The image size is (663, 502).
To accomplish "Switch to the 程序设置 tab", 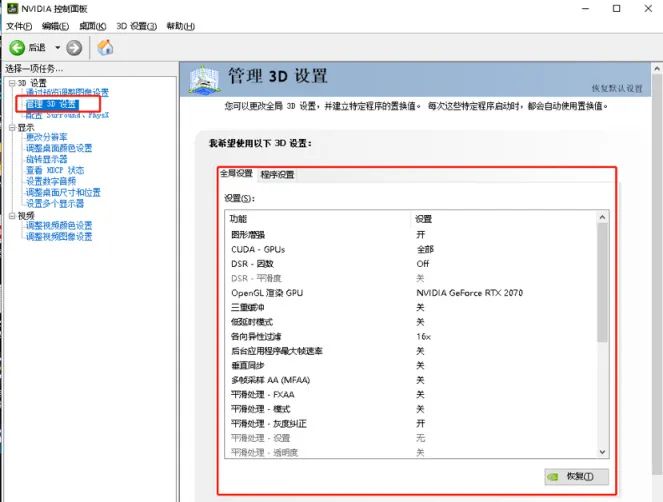I will click(x=277, y=174).
